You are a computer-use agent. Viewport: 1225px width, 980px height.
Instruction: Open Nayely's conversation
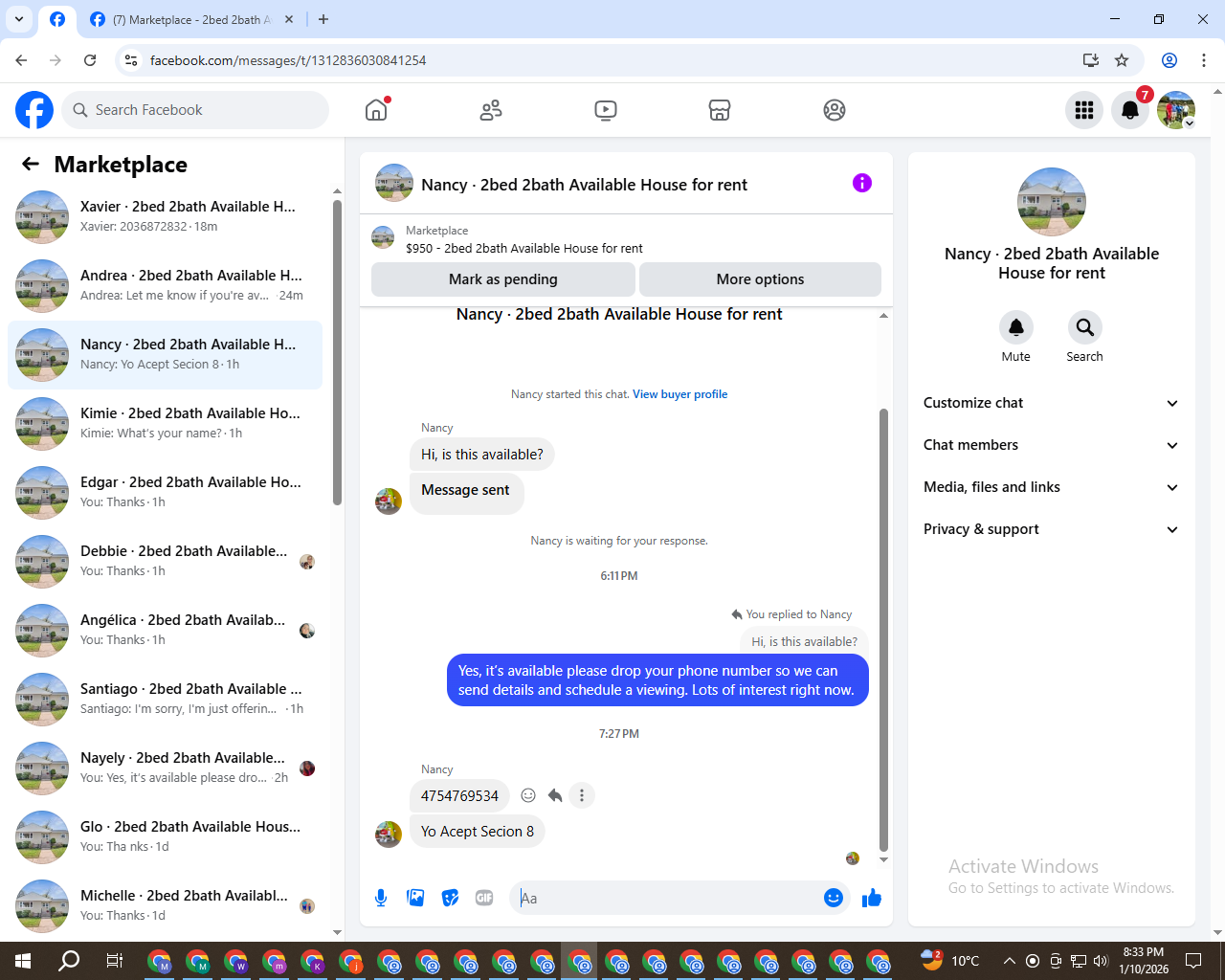(x=165, y=768)
